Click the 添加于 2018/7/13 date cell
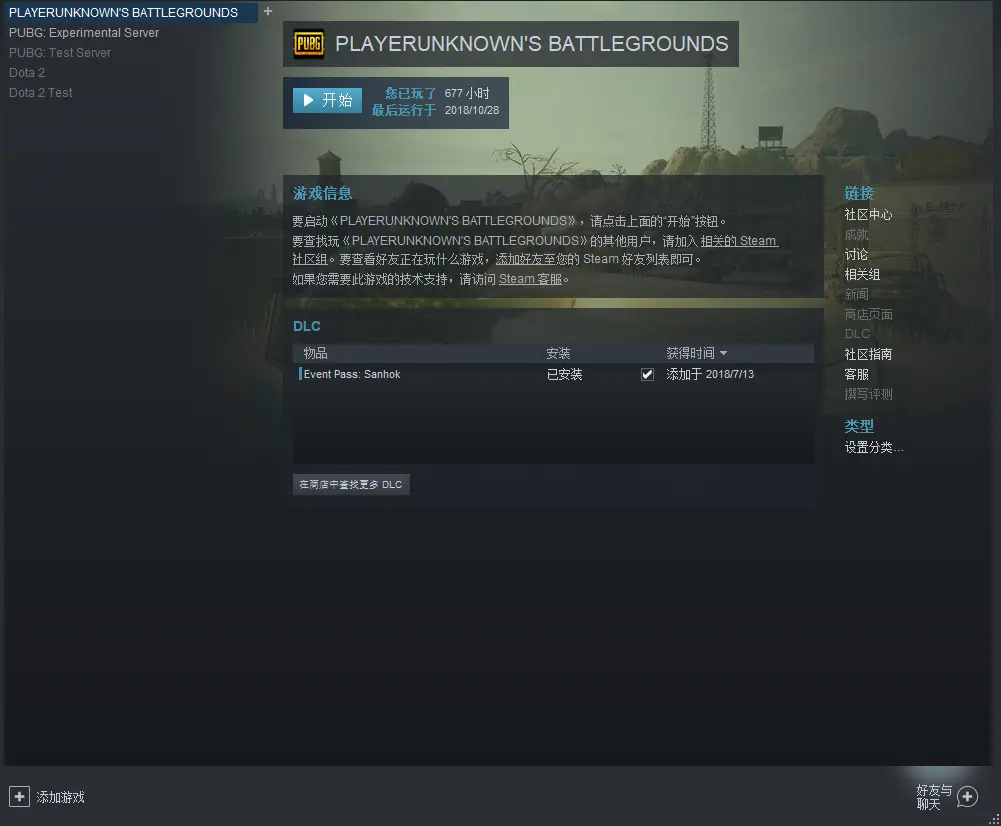The image size is (1001, 826). pos(710,374)
